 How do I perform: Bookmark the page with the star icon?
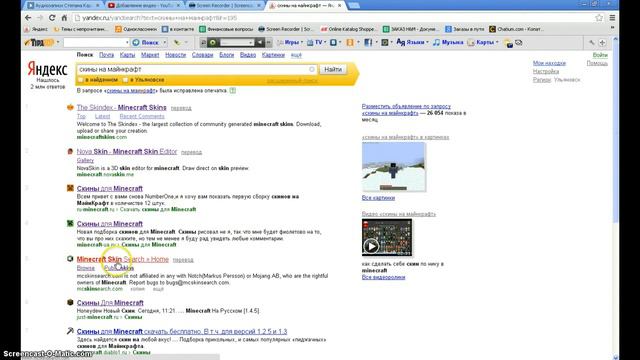599,18
